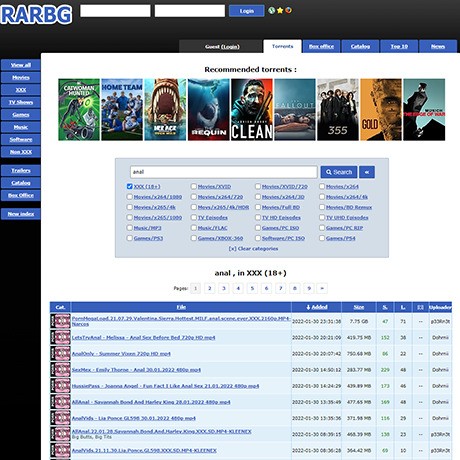
Task: Switch to the Box office tab
Action: click(x=321, y=46)
